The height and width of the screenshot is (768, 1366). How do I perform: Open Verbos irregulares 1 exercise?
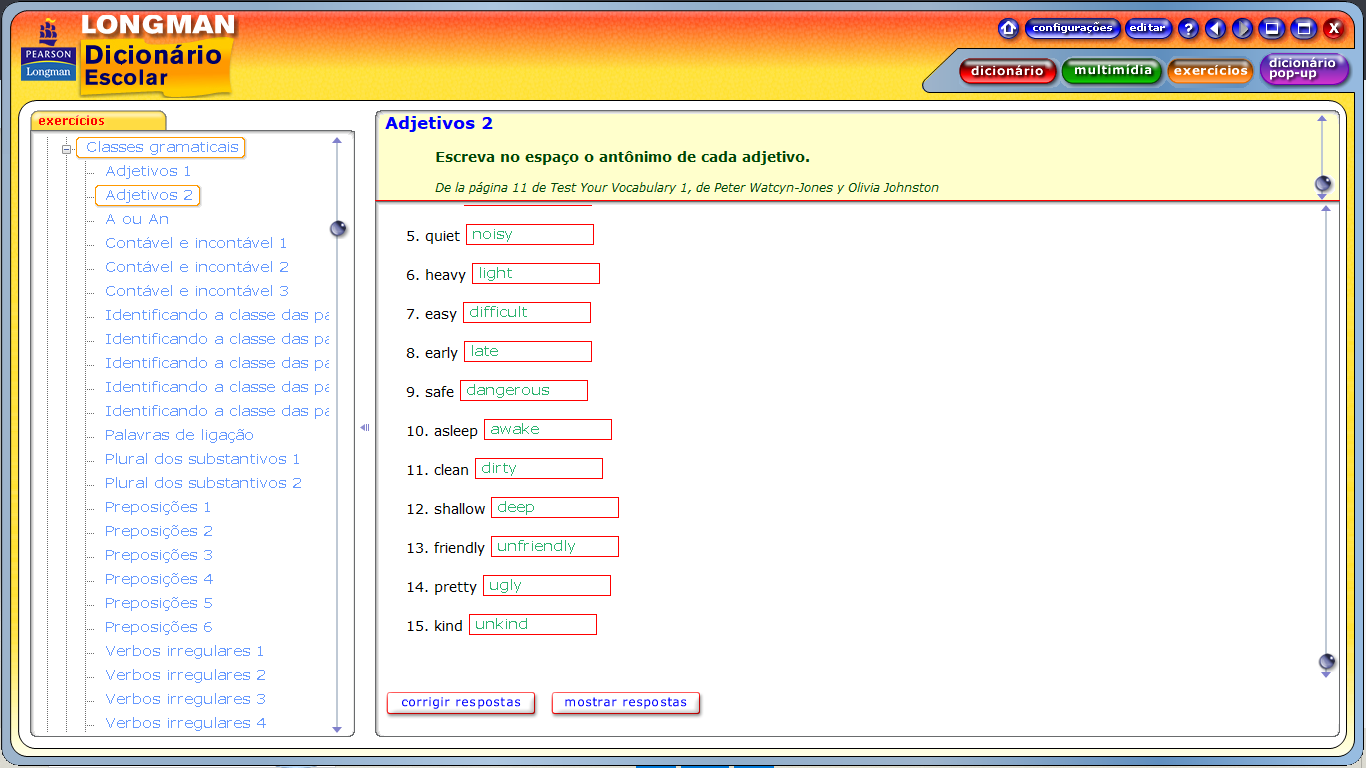click(x=185, y=651)
